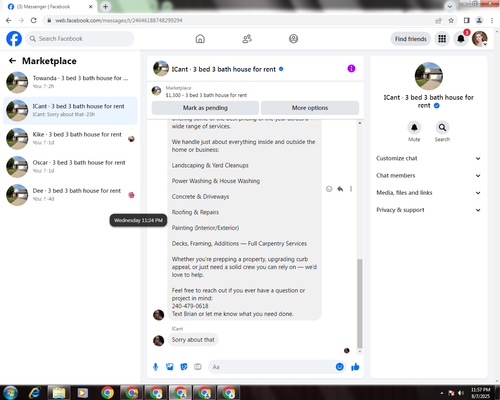Open ICant conversation header title
The height and width of the screenshot is (400, 500).
pos(224,69)
